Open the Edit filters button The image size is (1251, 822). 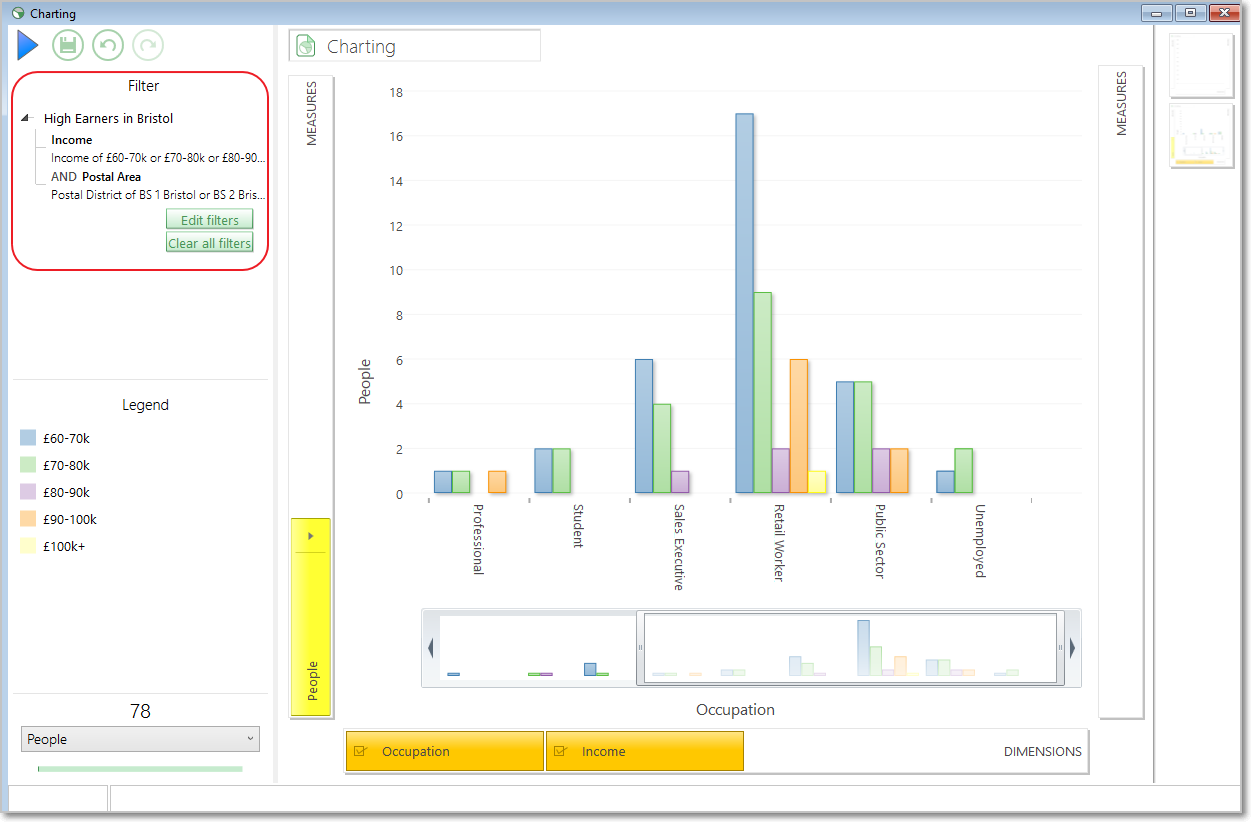[209, 220]
